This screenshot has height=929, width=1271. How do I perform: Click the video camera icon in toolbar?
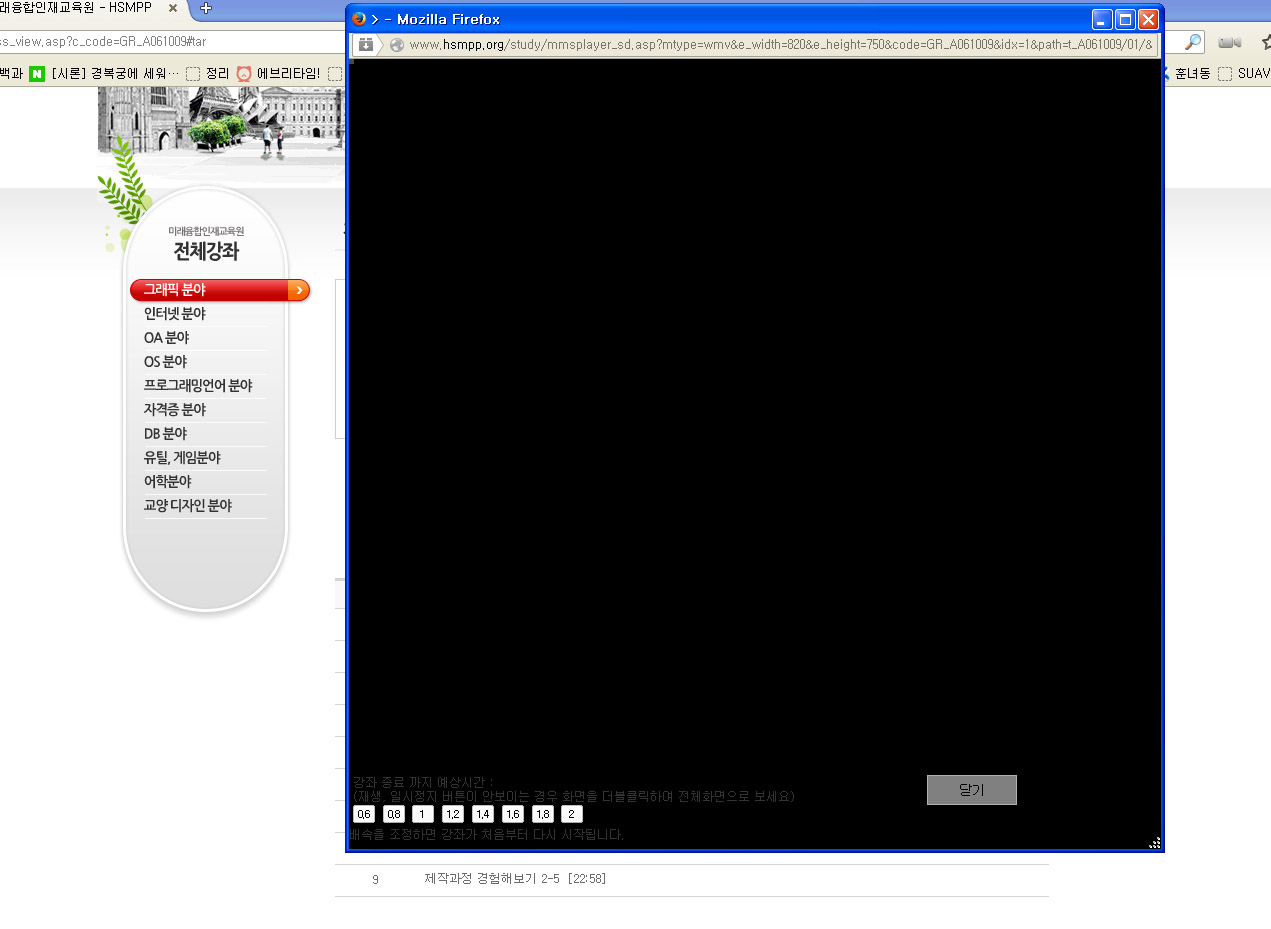[1229, 42]
